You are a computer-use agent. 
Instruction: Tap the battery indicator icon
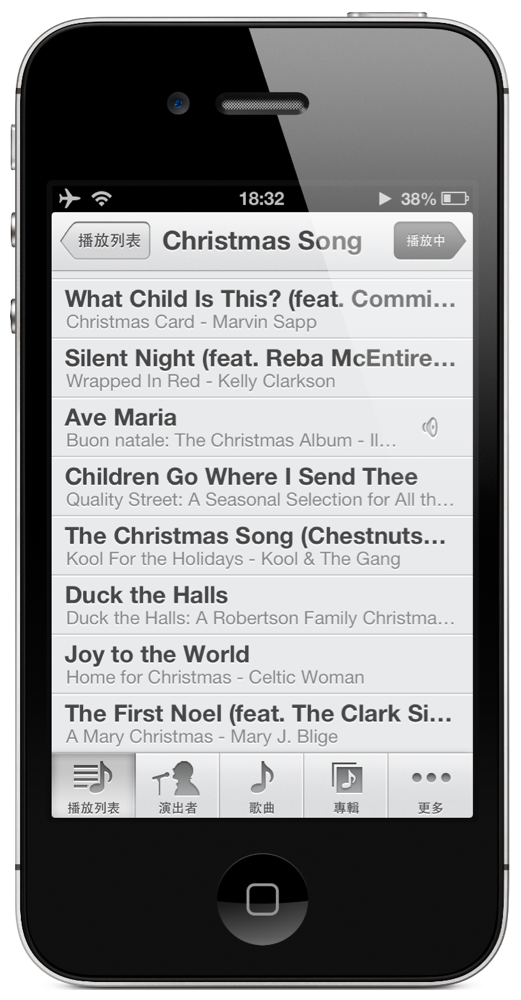455,198
